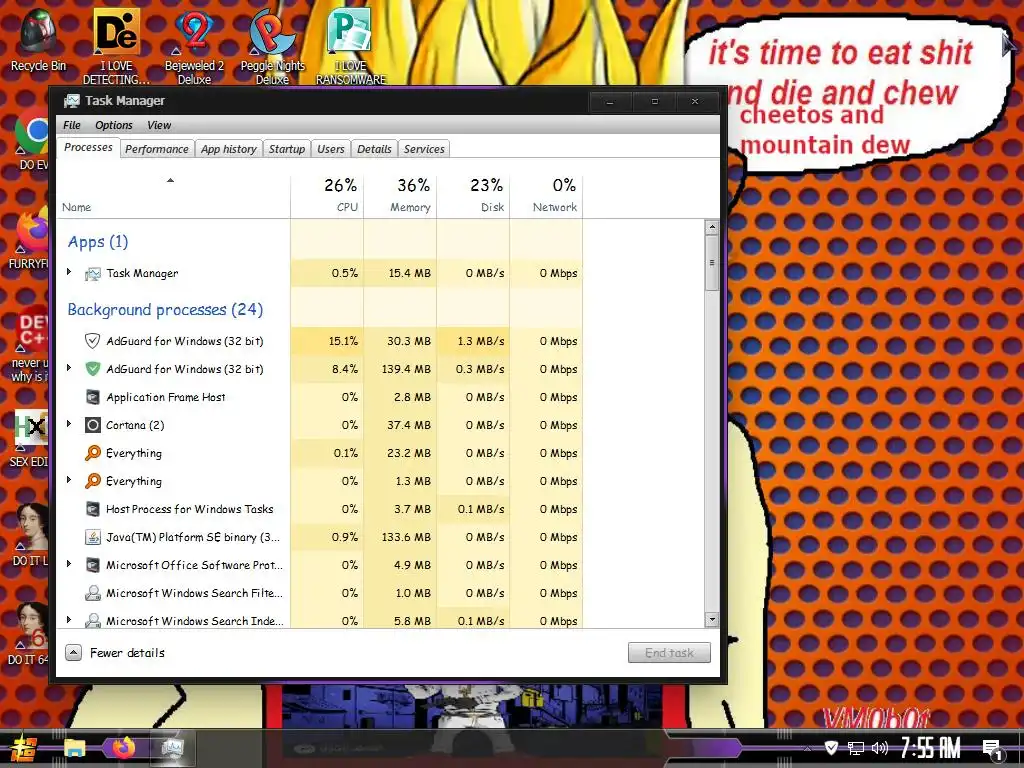Click the Task Manager app row icon
The width and height of the screenshot is (1024, 768).
[93, 274]
